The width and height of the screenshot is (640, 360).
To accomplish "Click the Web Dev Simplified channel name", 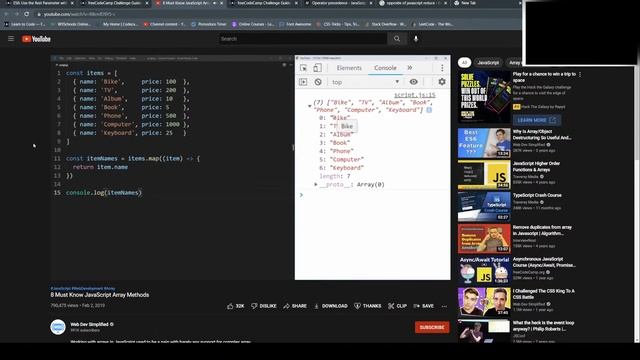I will click(89, 324).
